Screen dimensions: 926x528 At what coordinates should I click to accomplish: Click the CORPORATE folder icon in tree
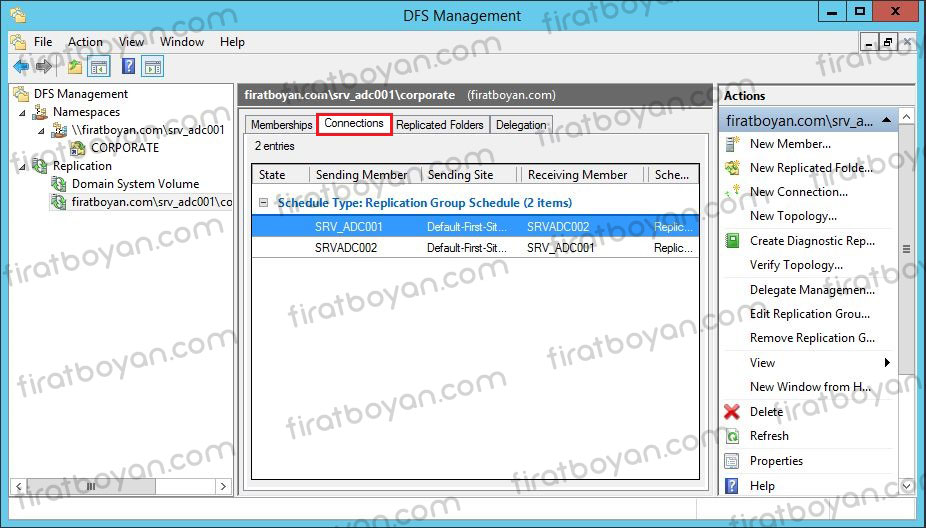tap(78, 148)
